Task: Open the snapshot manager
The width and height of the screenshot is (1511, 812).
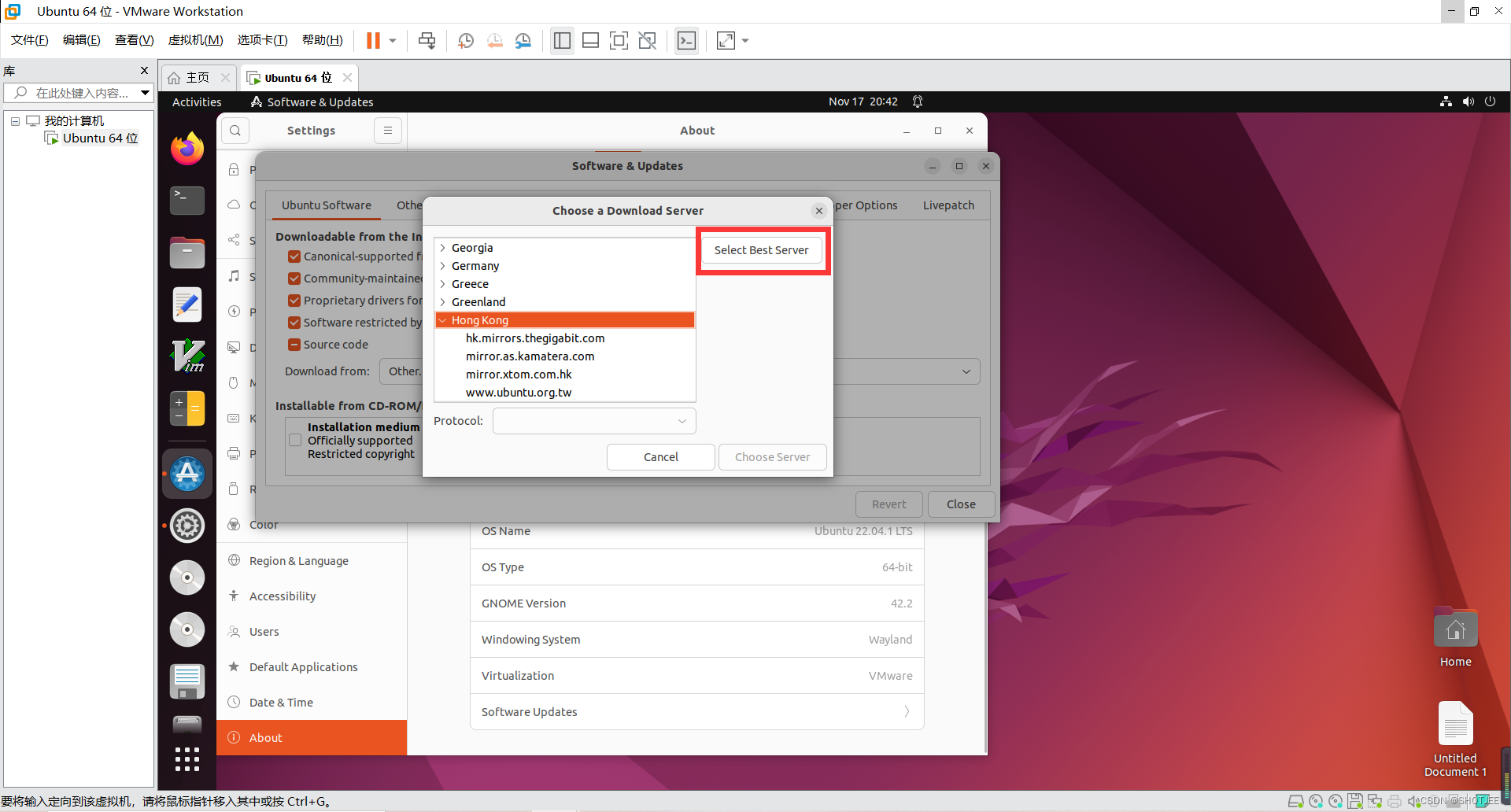Action: (x=523, y=40)
